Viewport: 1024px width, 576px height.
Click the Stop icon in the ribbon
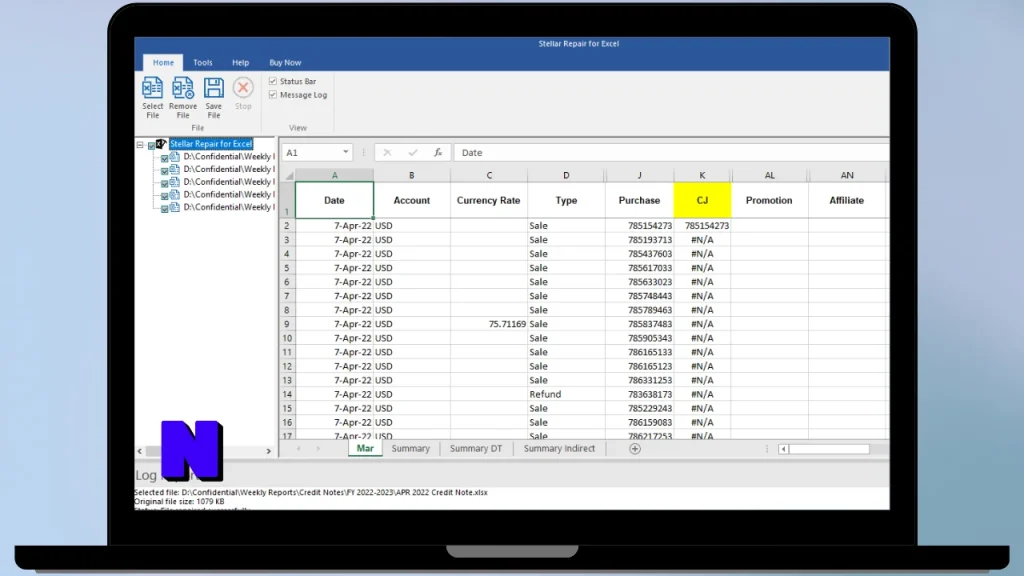tap(243, 88)
